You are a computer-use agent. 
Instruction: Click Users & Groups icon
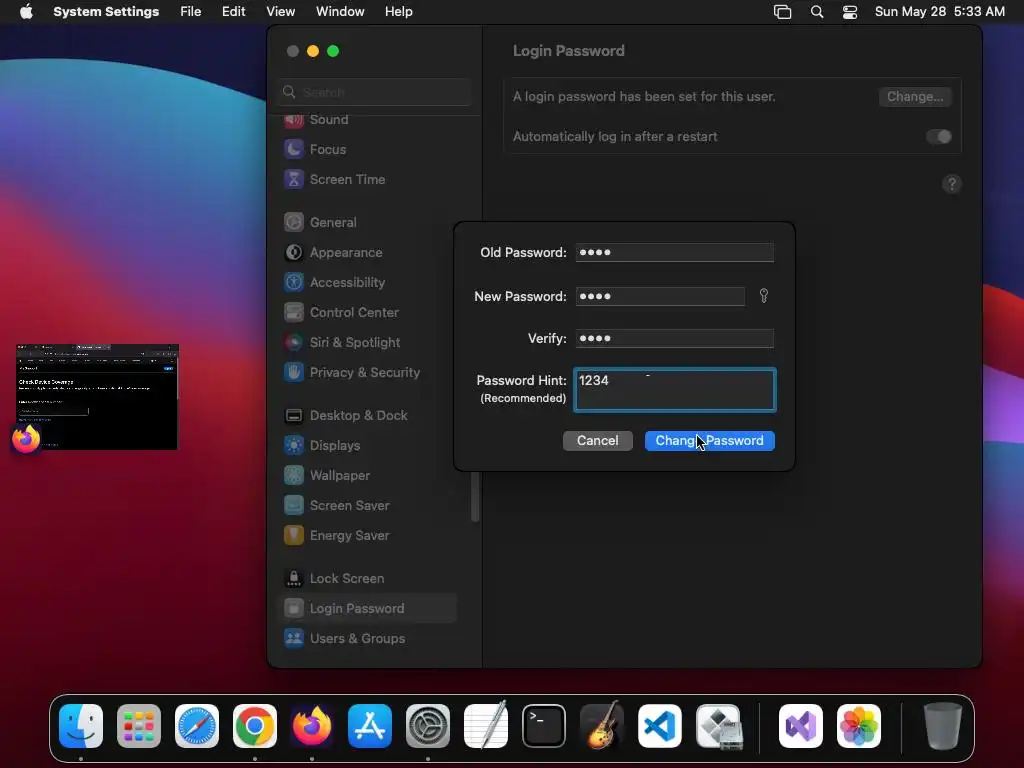click(x=294, y=638)
